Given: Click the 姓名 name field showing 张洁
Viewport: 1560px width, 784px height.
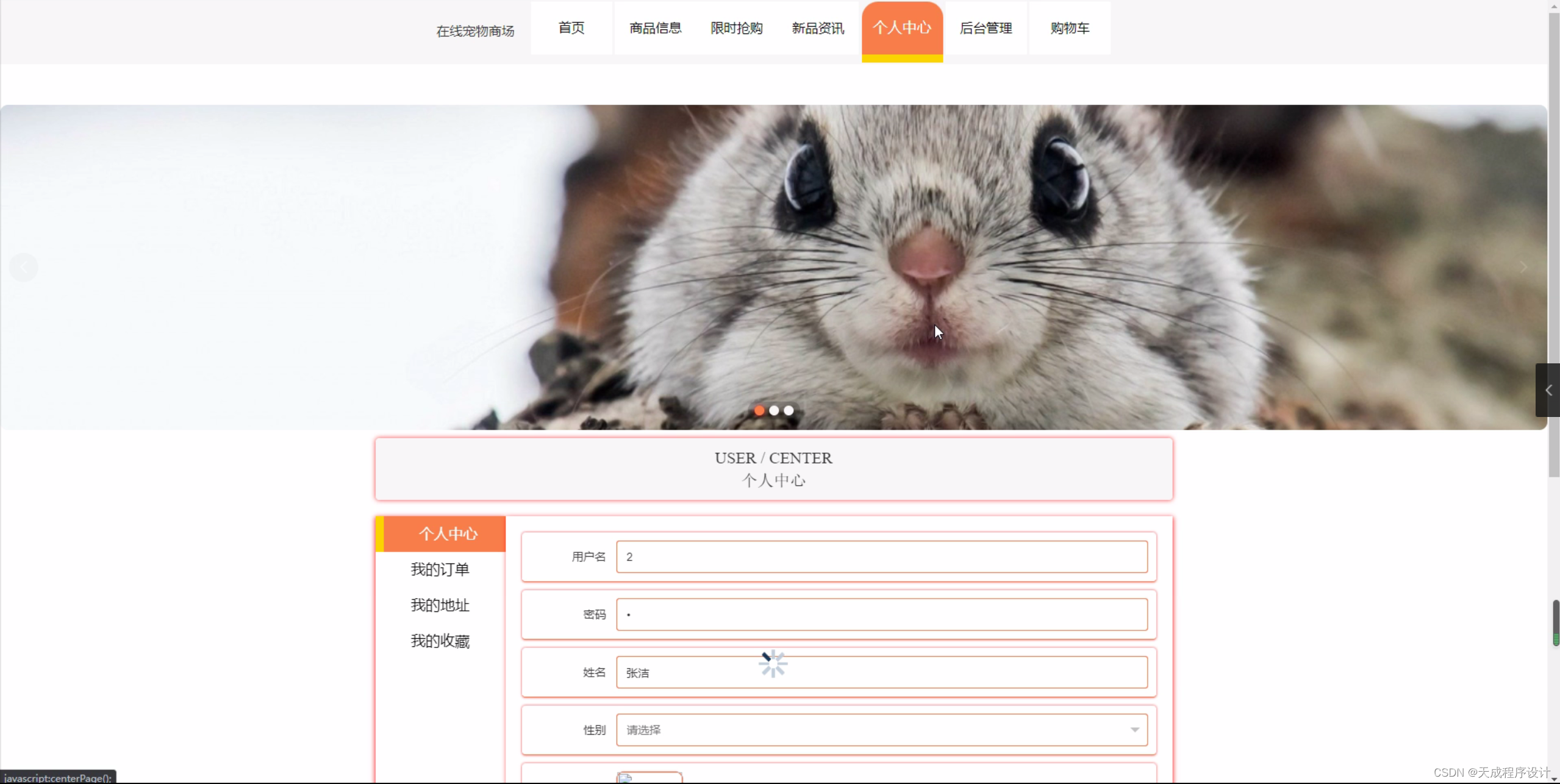Looking at the screenshot, I should (881, 672).
